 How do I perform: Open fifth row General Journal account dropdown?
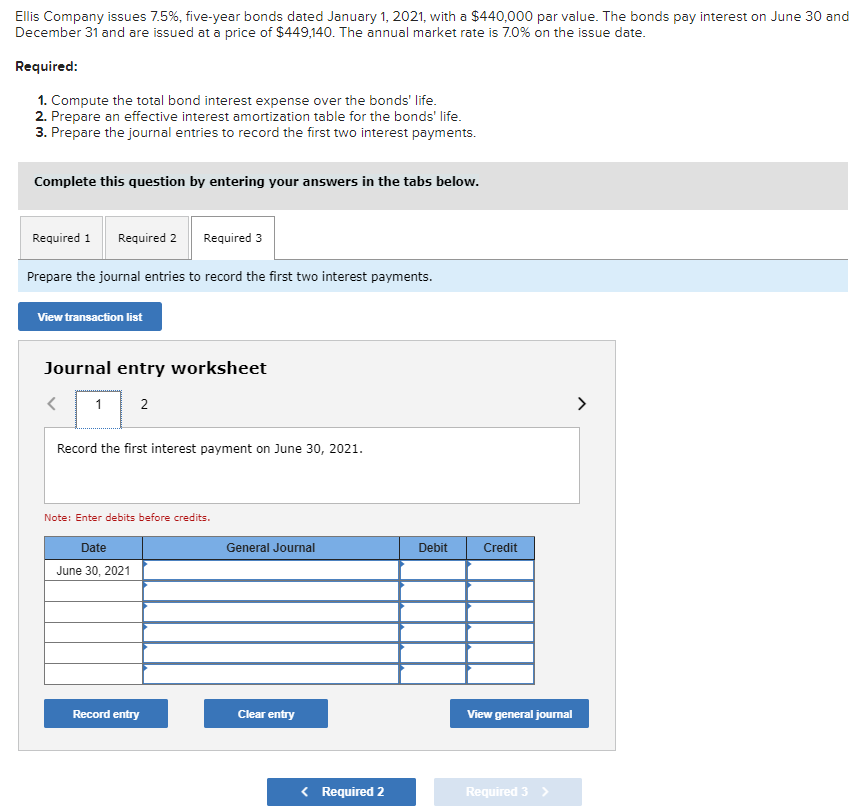point(271,653)
